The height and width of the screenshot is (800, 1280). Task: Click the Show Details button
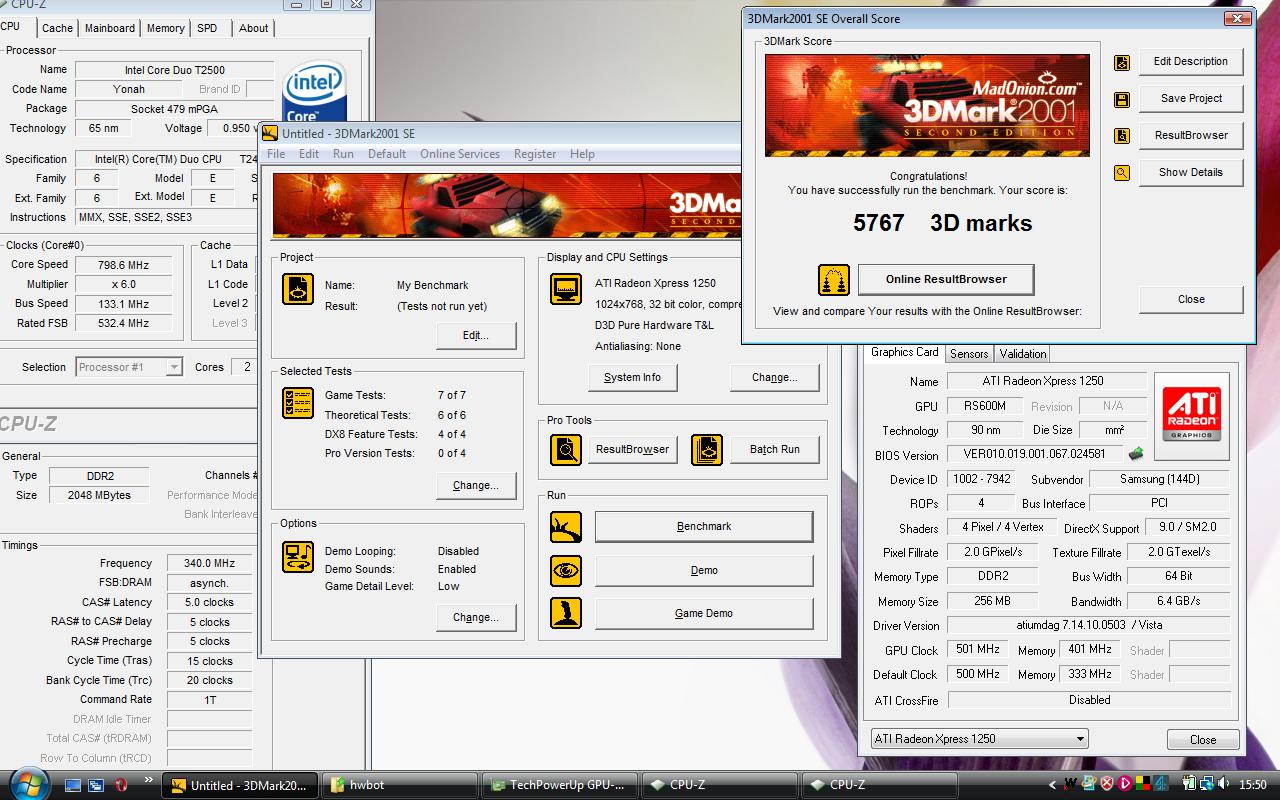[1190, 173]
